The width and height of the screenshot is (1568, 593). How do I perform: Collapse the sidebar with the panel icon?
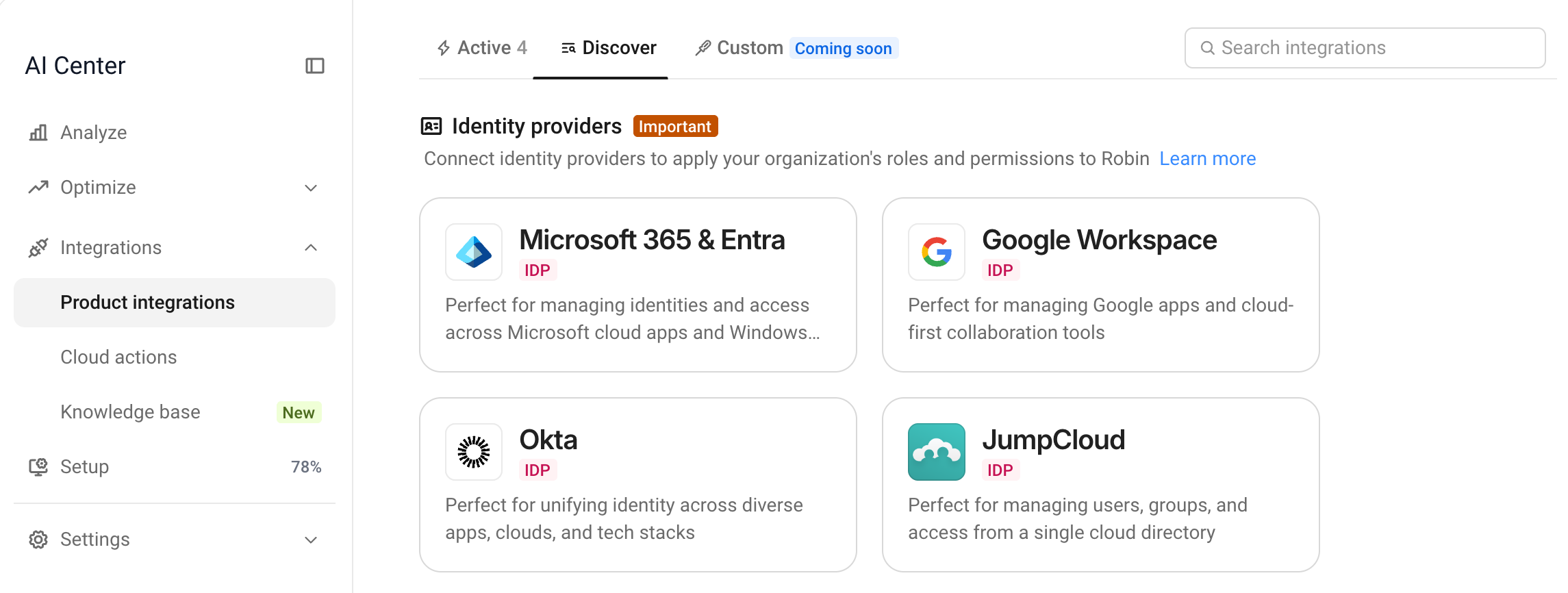pos(314,66)
